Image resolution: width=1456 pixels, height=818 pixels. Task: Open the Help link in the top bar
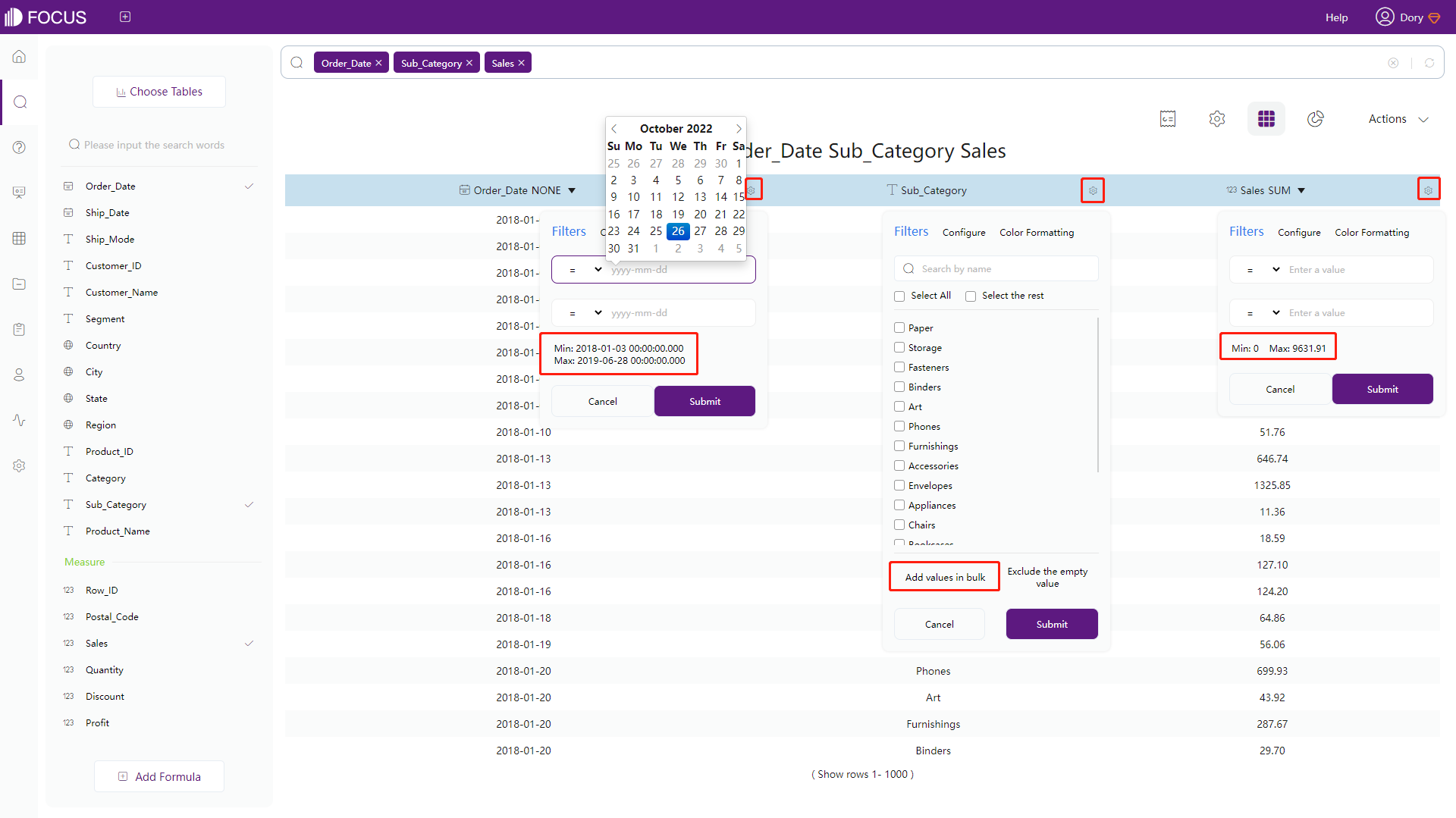(1336, 17)
